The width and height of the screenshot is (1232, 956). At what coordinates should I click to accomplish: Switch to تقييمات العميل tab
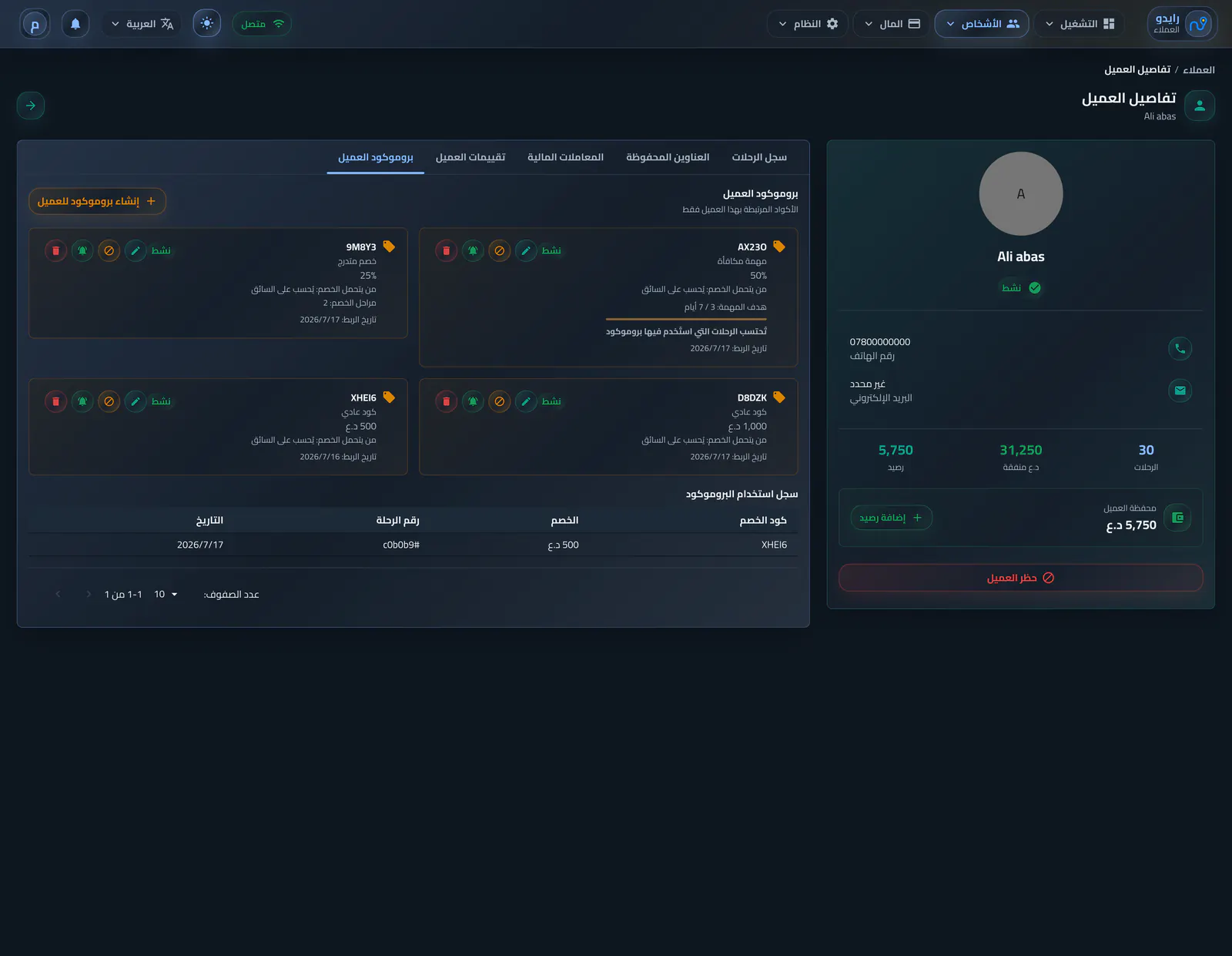coord(470,157)
